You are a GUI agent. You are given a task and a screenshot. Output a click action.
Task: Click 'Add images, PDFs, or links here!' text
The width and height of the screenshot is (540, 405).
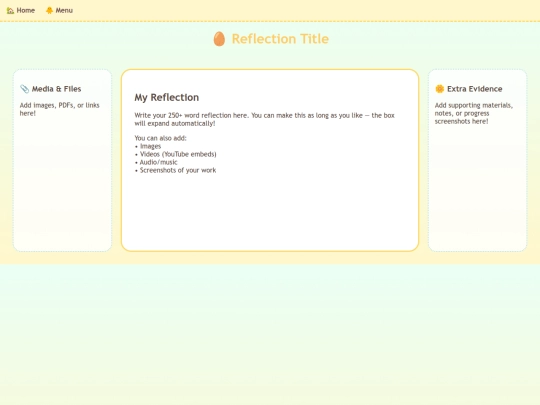pos(60,109)
